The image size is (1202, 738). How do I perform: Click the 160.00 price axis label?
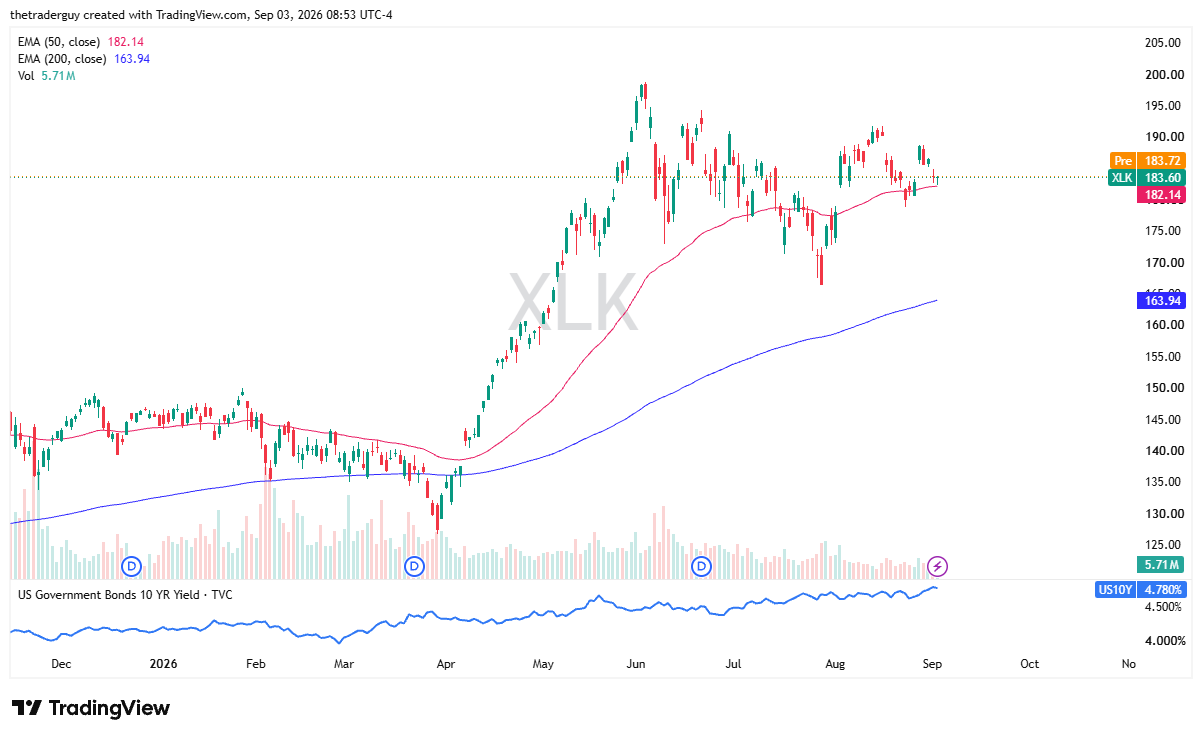(1164, 325)
